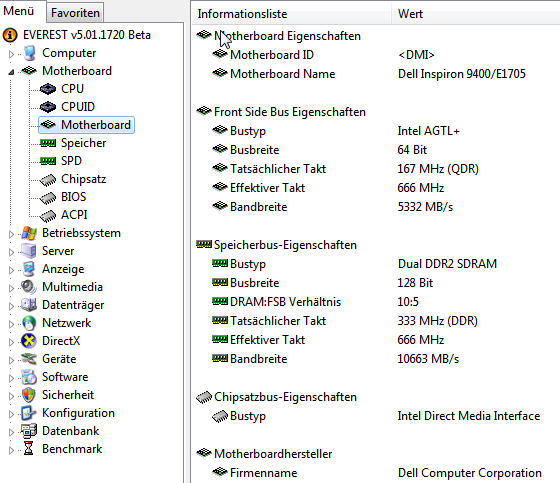Image resolution: width=560 pixels, height=483 pixels.
Task: Open the Chipsatz tree entry label
Action: click(x=84, y=179)
